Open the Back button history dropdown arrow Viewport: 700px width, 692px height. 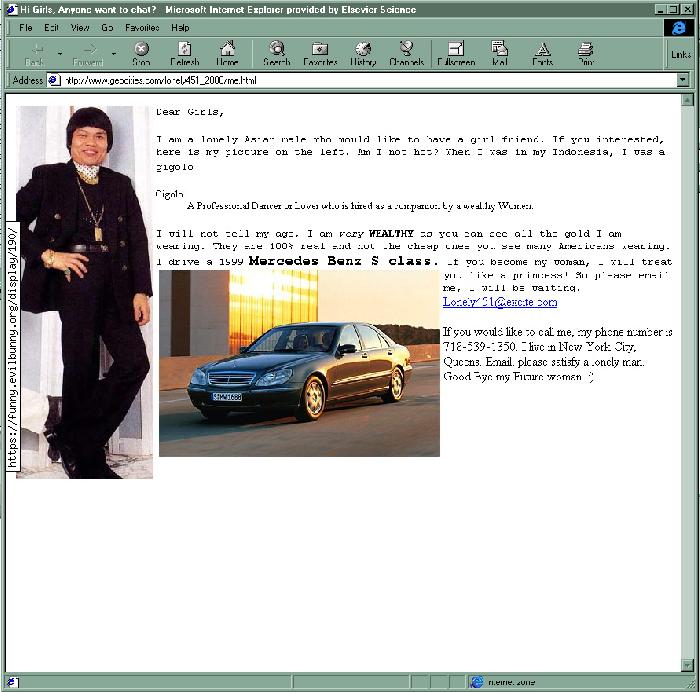[60, 54]
